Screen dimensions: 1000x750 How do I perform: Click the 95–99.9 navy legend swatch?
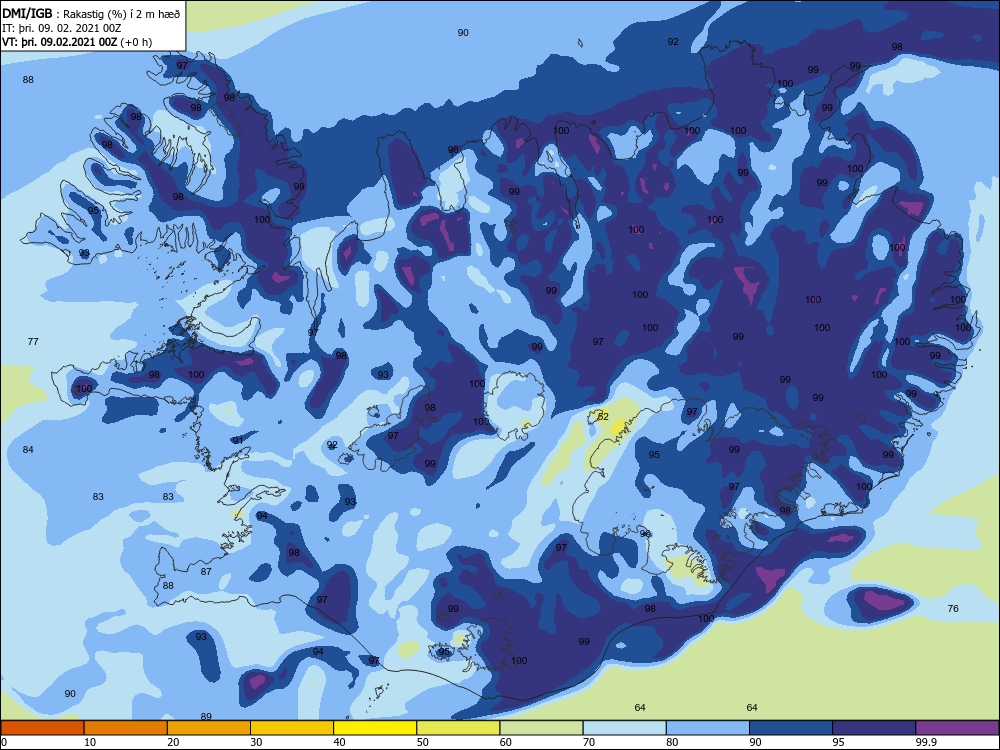[x=874, y=728]
